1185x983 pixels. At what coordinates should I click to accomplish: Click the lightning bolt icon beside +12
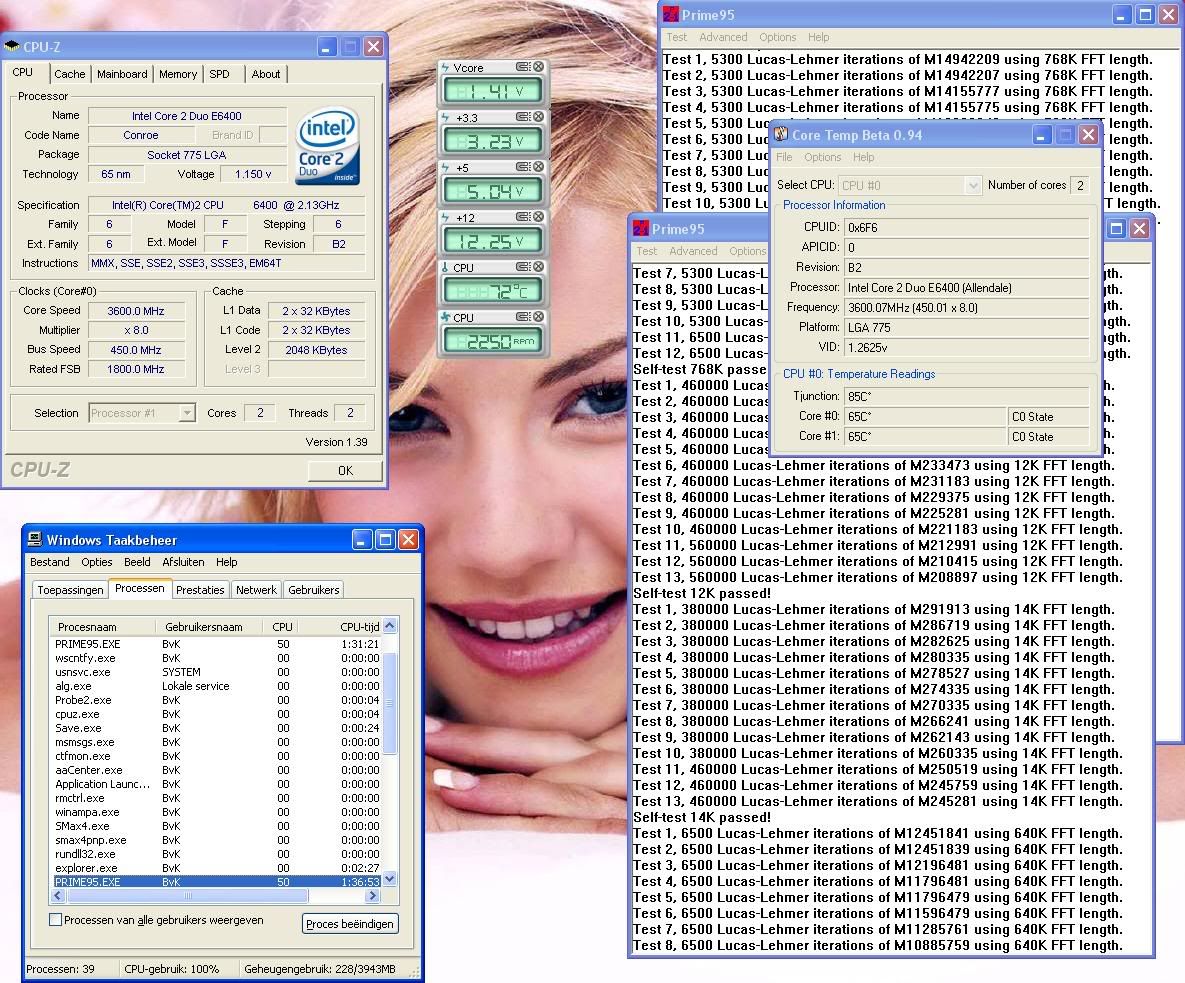click(445, 217)
